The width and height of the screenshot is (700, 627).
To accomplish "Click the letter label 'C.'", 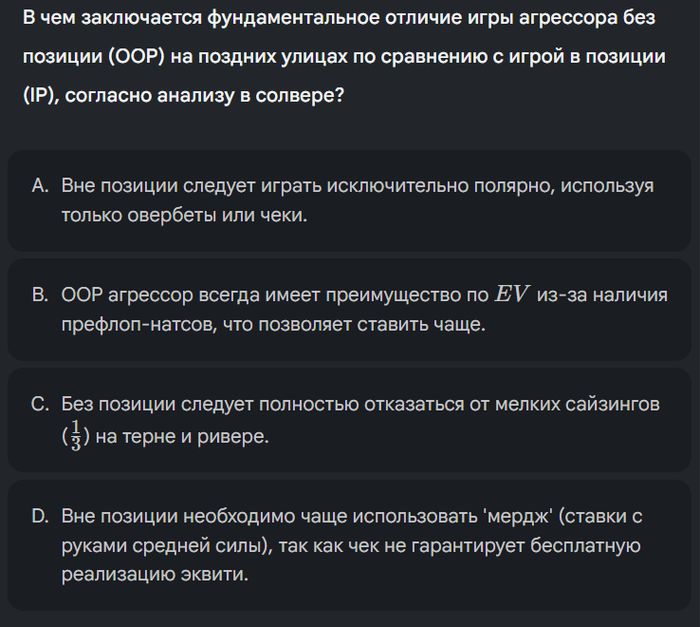I will 40,405.
